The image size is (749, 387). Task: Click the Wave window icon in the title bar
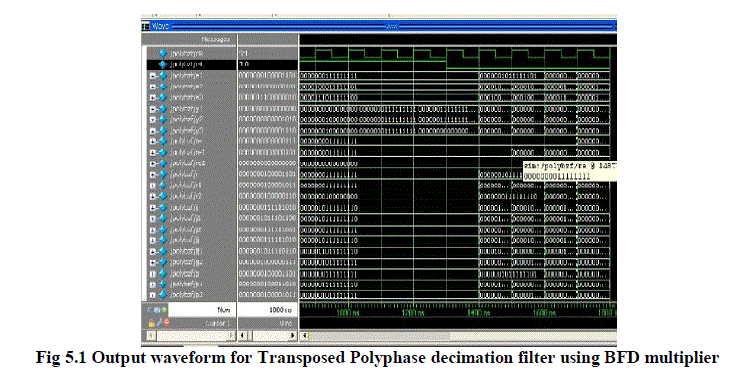tap(146, 26)
